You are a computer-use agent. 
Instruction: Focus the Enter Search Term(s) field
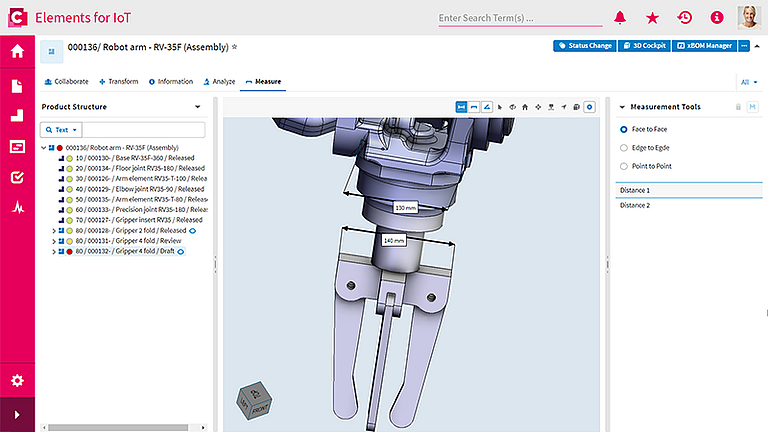point(520,18)
